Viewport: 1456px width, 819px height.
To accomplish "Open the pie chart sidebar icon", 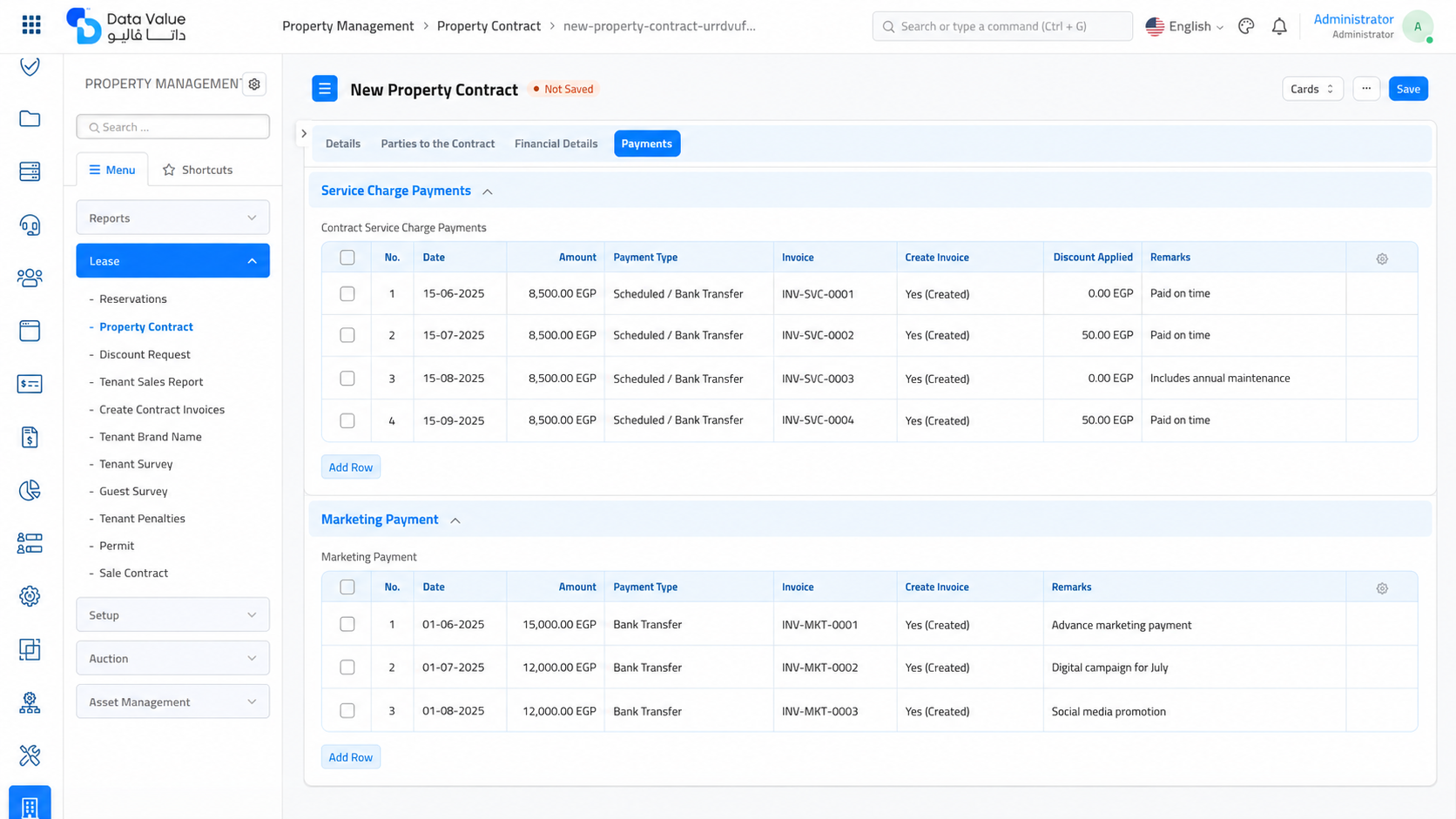I will [x=30, y=491].
